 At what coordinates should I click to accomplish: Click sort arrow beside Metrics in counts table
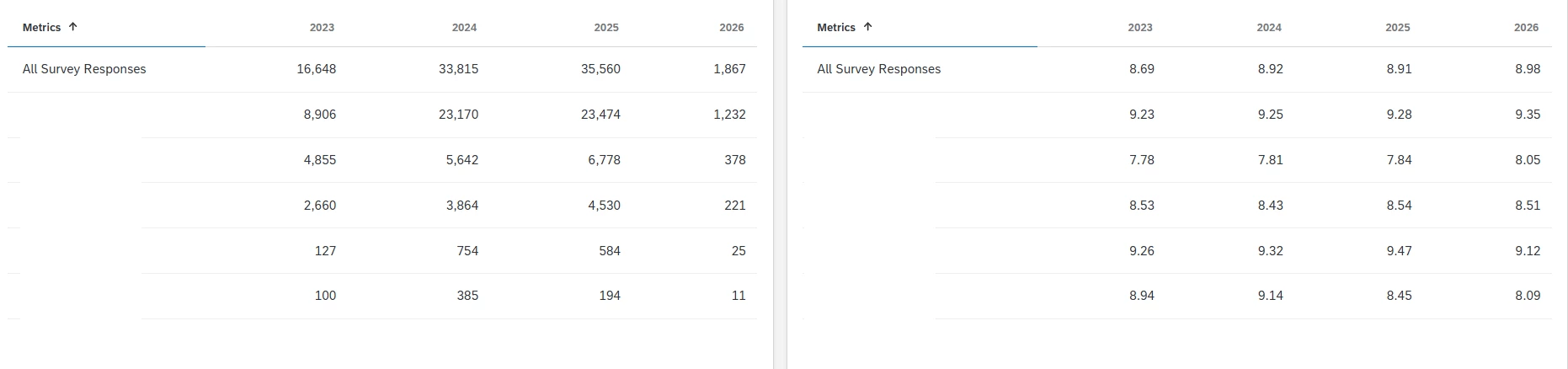point(73,27)
